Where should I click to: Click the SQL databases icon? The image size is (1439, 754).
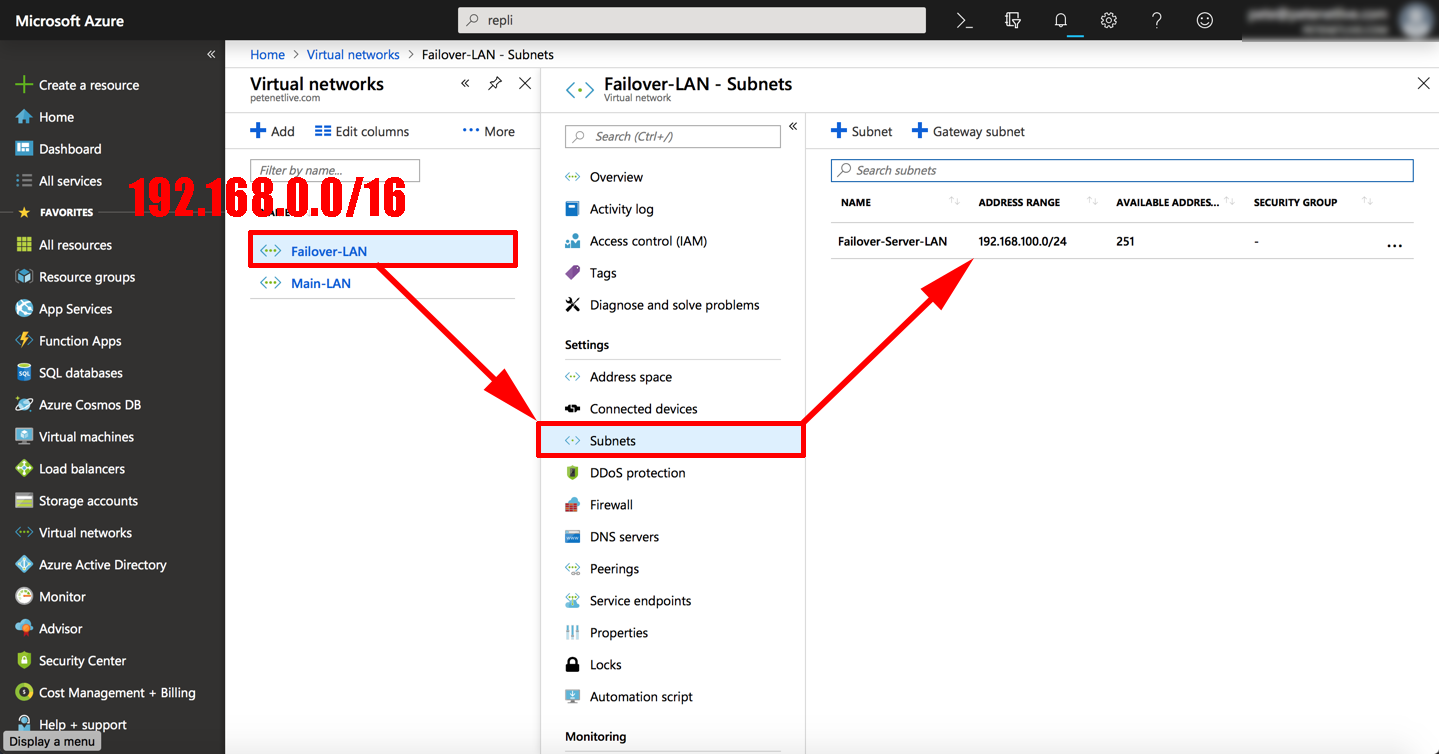24,373
